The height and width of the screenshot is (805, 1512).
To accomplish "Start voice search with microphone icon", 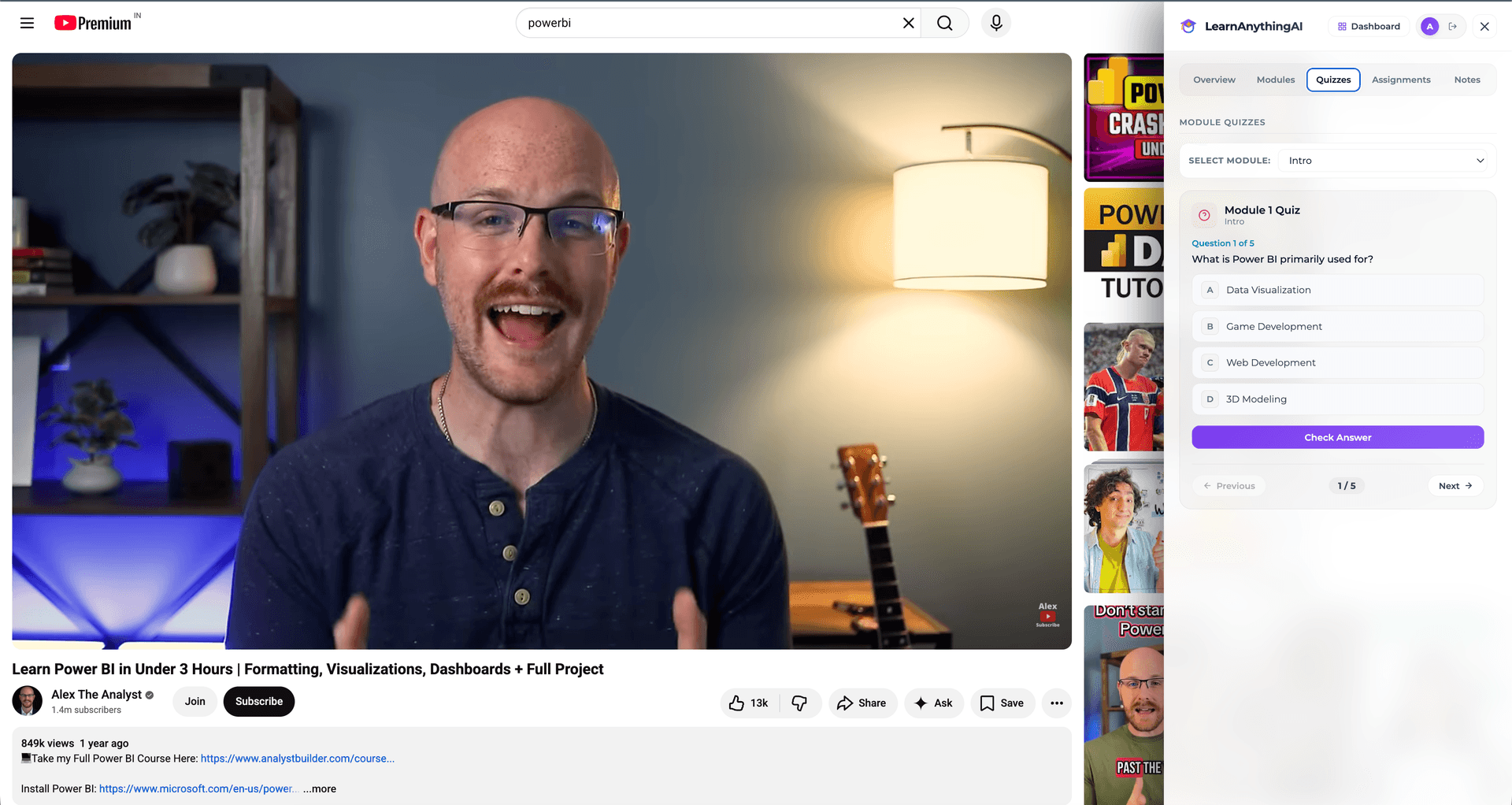I will [x=996, y=23].
